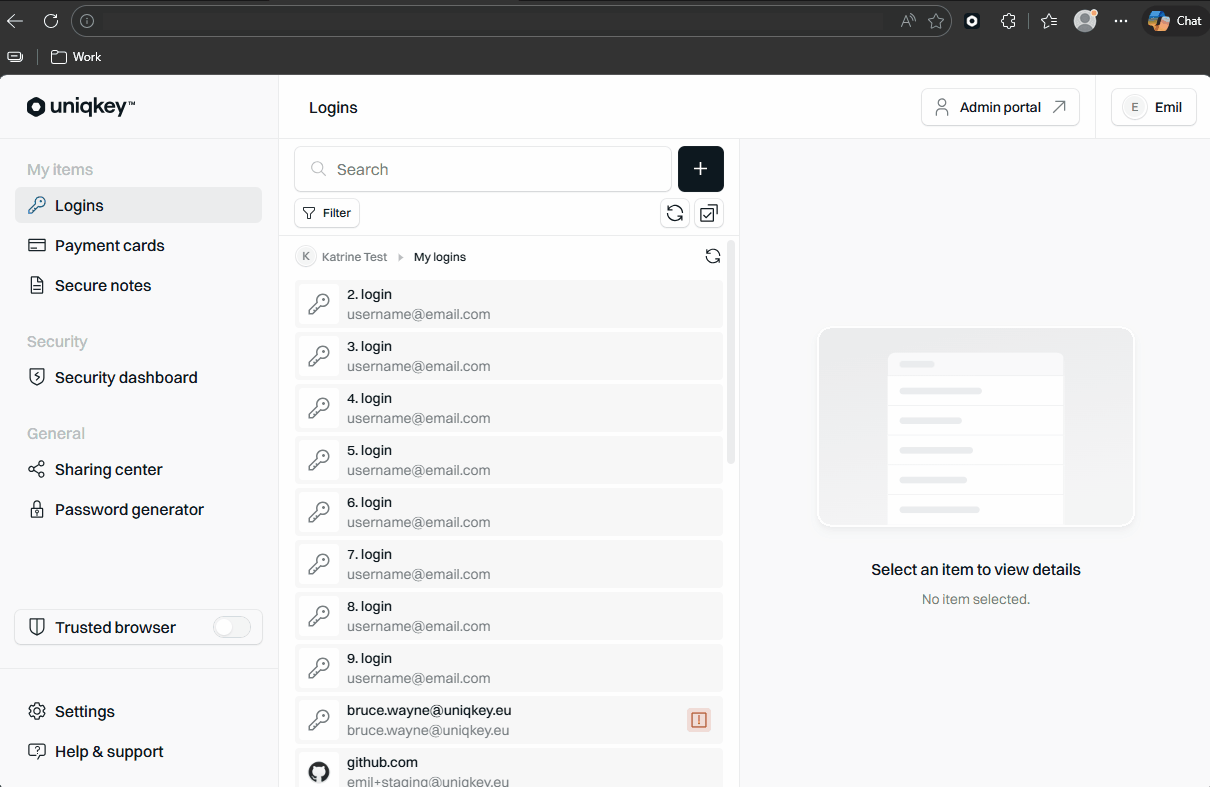
Task: Open the github.com login entry
Action: pyautogui.click(x=509, y=768)
